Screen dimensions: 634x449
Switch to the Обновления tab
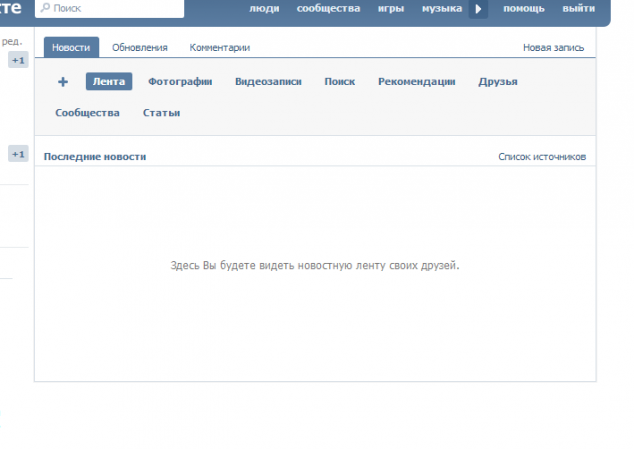[139, 47]
